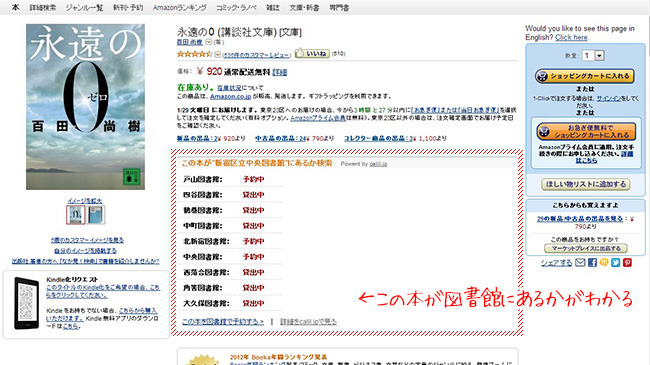The width and height of the screenshot is (650, 365).
Task: Open 雑誌 in top navigation
Action: (x=273, y=7)
